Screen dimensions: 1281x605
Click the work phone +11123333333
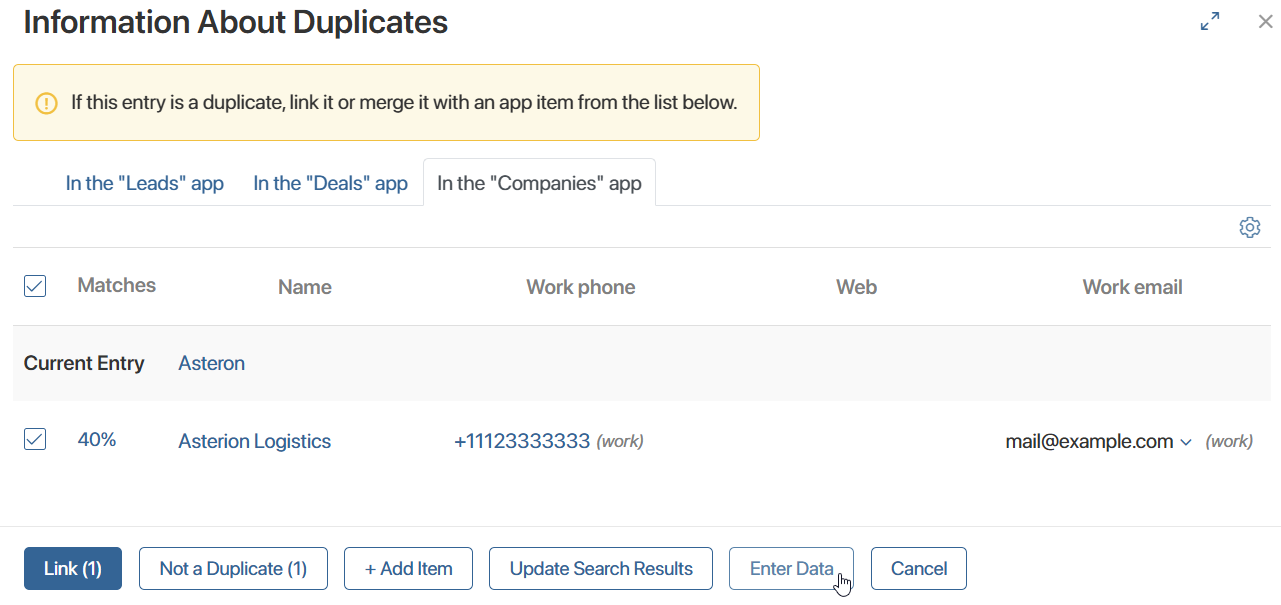pyautogui.click(x=523, y=440)
